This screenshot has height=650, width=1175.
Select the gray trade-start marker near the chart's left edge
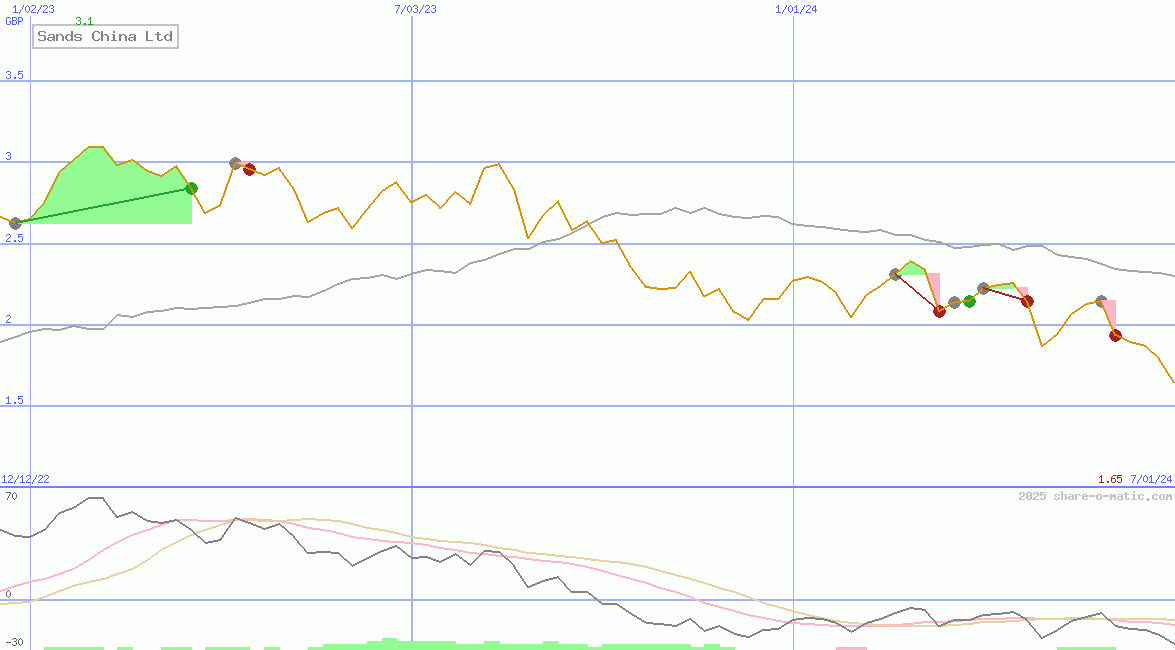[x=15, y=222]
